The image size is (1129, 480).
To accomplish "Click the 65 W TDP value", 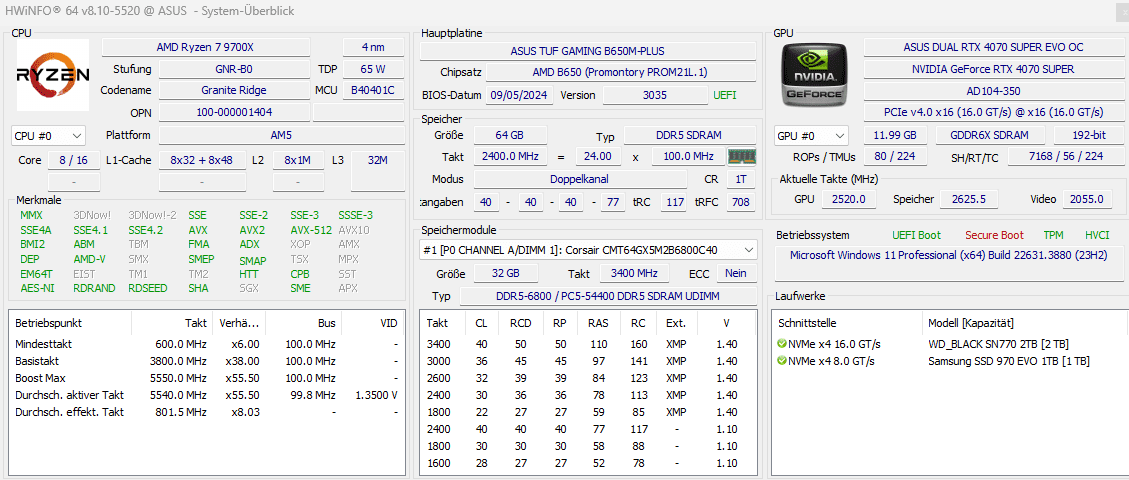I will 373,69.
